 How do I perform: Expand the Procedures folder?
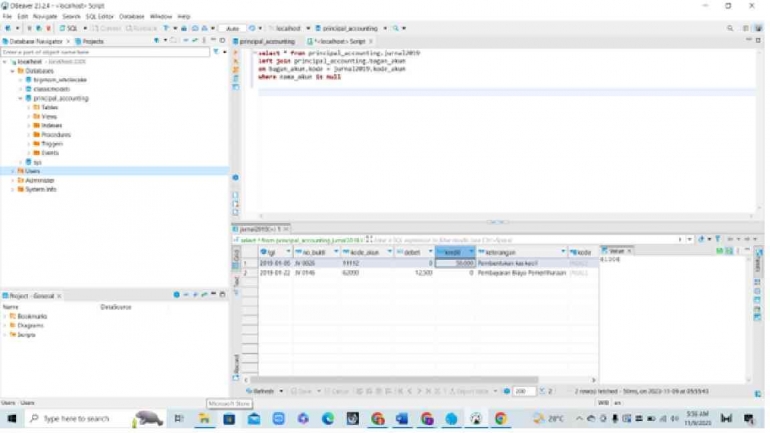[28, 135]
